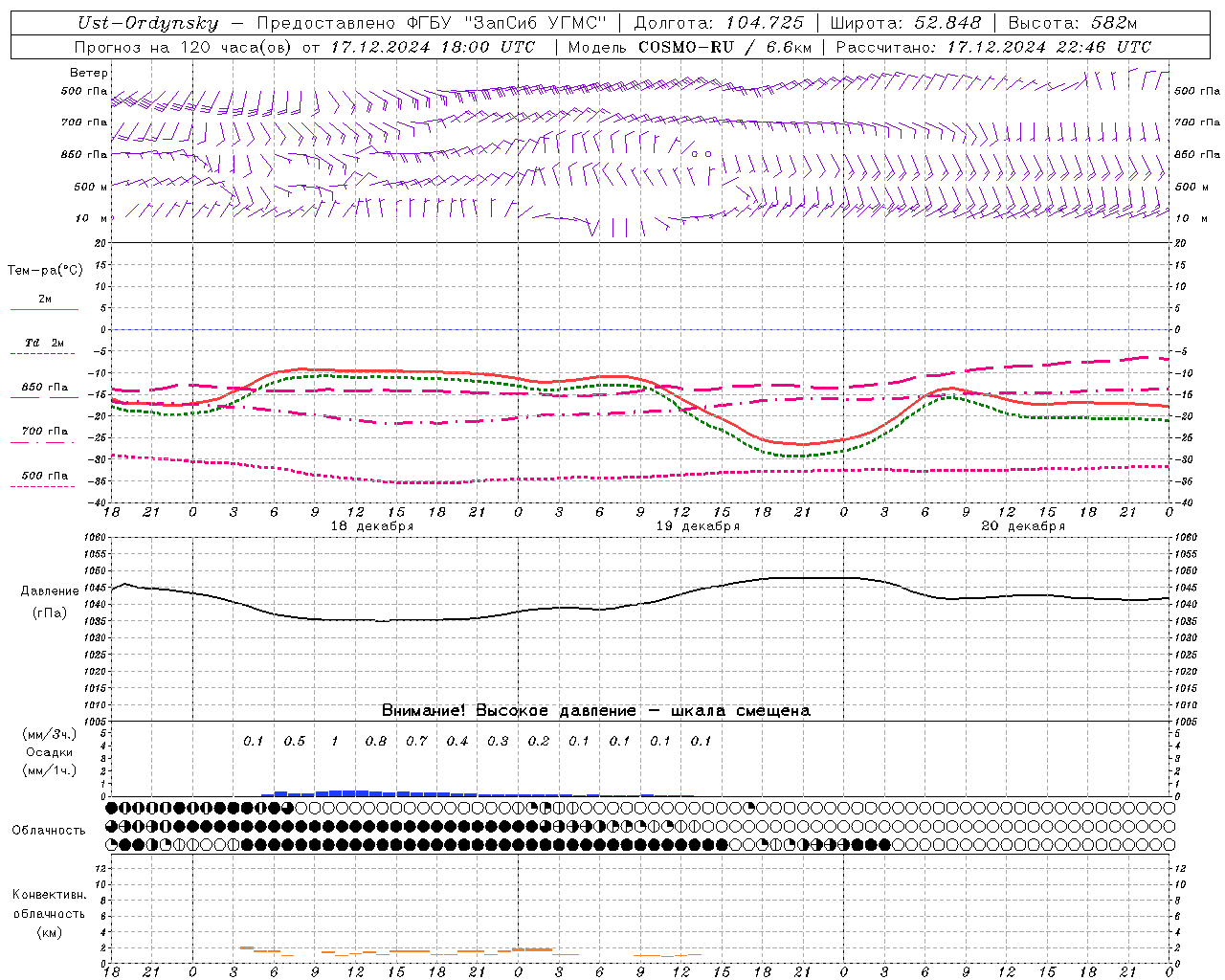Click the latitude value "Широта: 52.848"

(905, 24)
